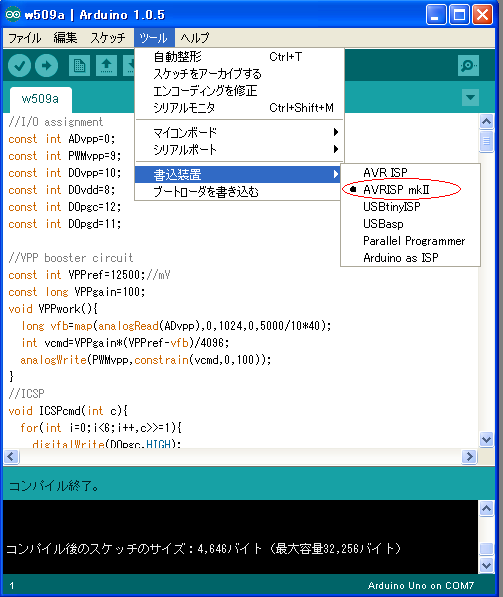The height and width of the screenshot is (597, 503).
Task: Click the editor vertical scrollbar thumb
Action: [x=486, y=141]
